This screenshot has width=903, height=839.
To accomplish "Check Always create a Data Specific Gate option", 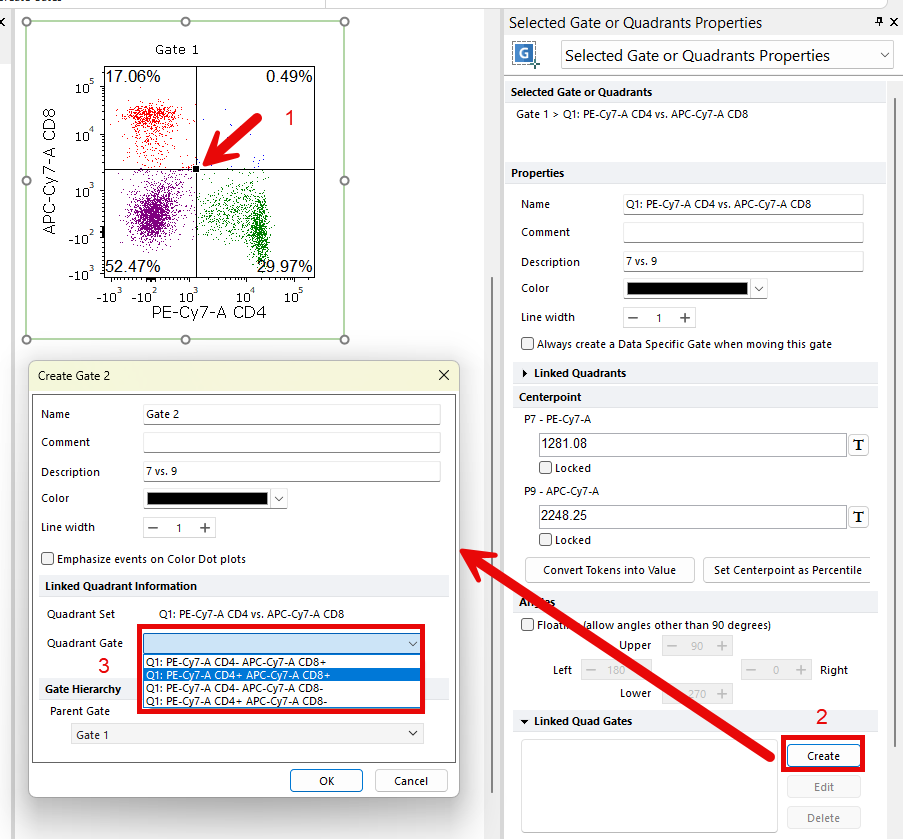I will pyautogui.click(x=528, y=344).
